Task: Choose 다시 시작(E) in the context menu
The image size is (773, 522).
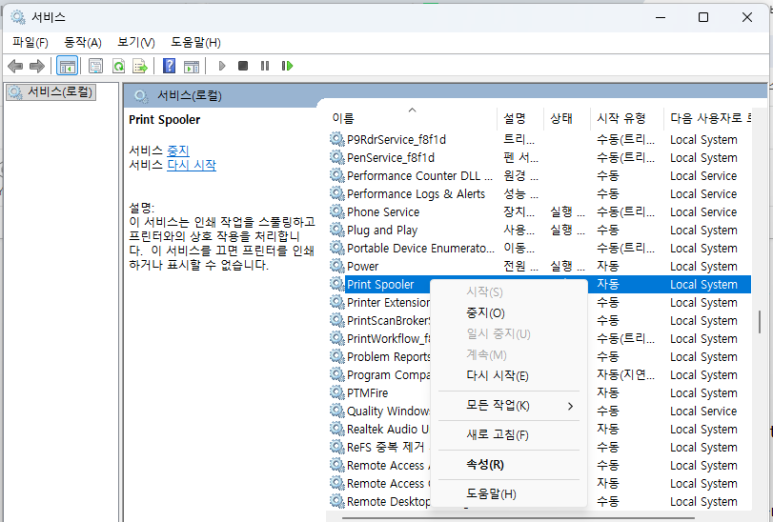Action: 497,376
